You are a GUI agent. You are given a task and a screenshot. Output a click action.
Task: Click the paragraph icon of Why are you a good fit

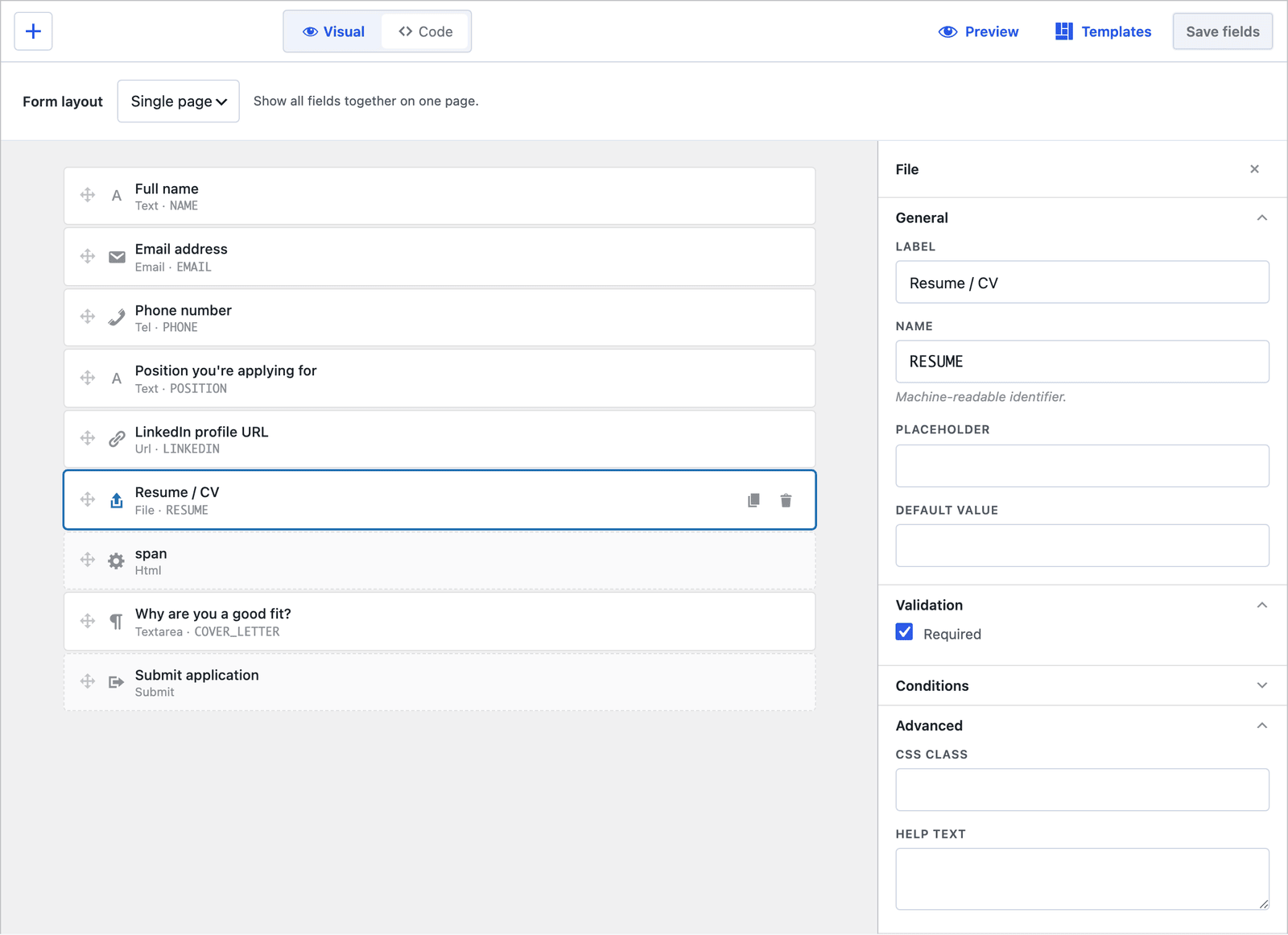pos(117,622)
